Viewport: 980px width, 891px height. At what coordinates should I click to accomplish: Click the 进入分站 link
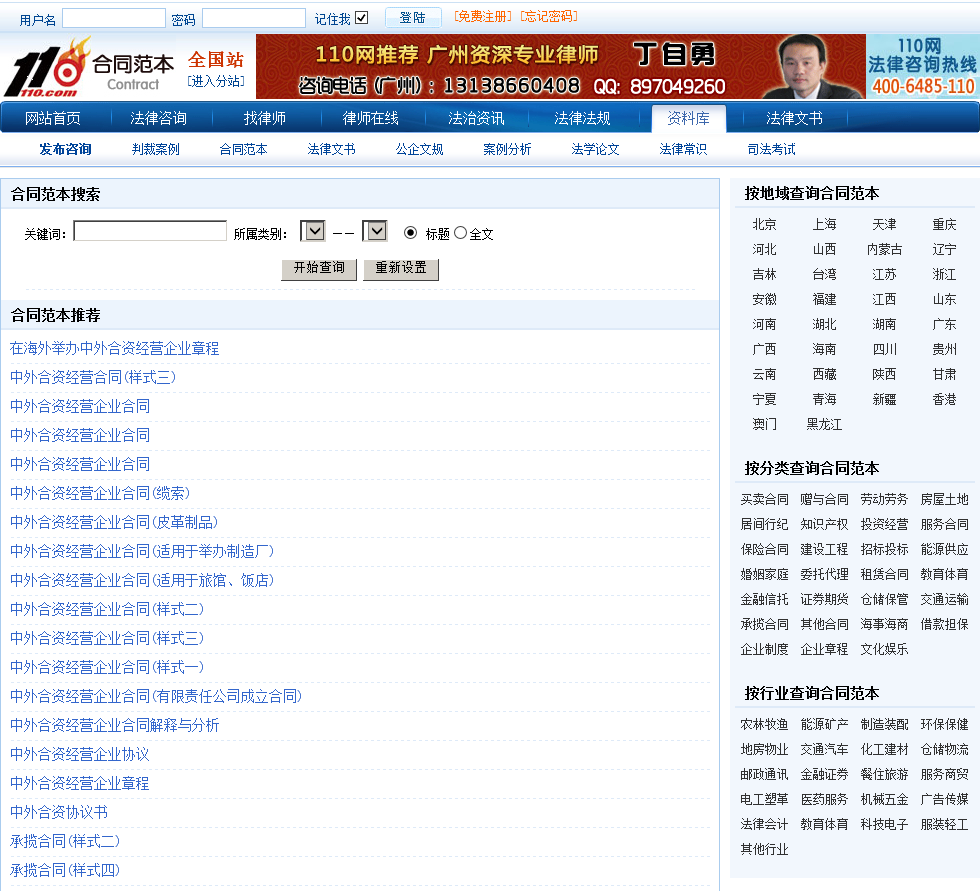[x=216, y=81]
